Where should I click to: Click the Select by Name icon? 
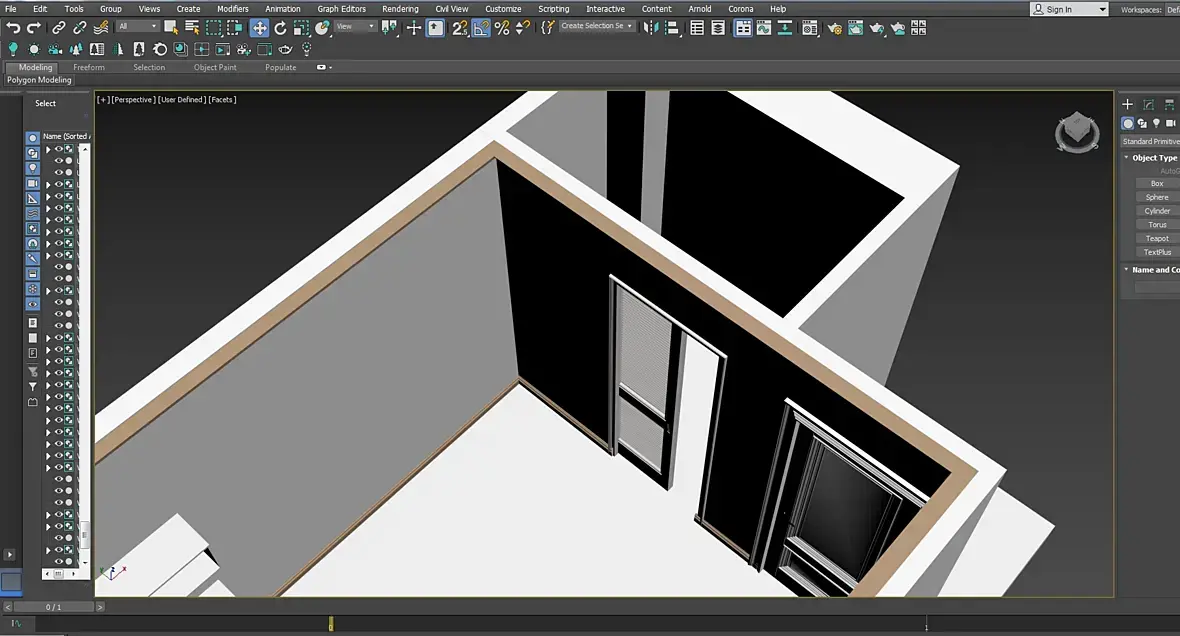tap(192, 28)
